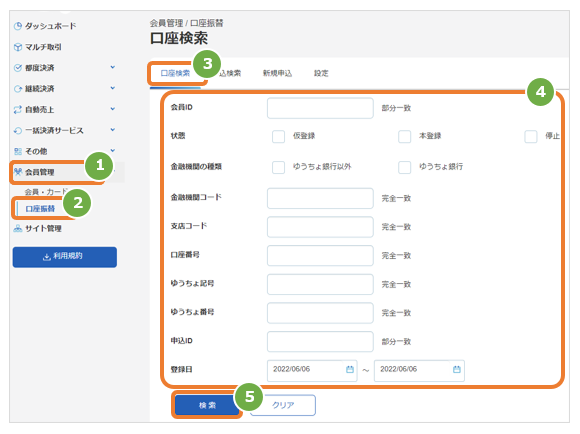Focus the 支店コード input field
580x434 pixels.
(320, 227)
